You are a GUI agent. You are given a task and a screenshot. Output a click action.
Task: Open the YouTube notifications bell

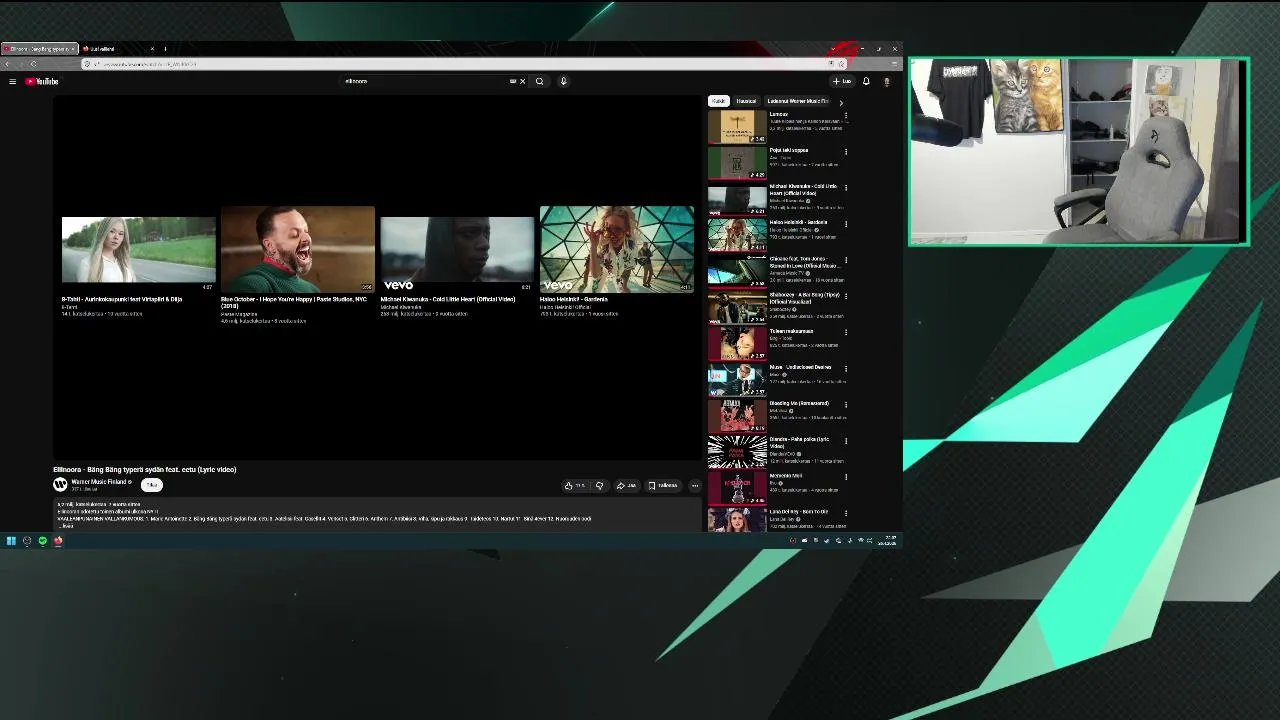pyautogui.click(x=866, y=81)
